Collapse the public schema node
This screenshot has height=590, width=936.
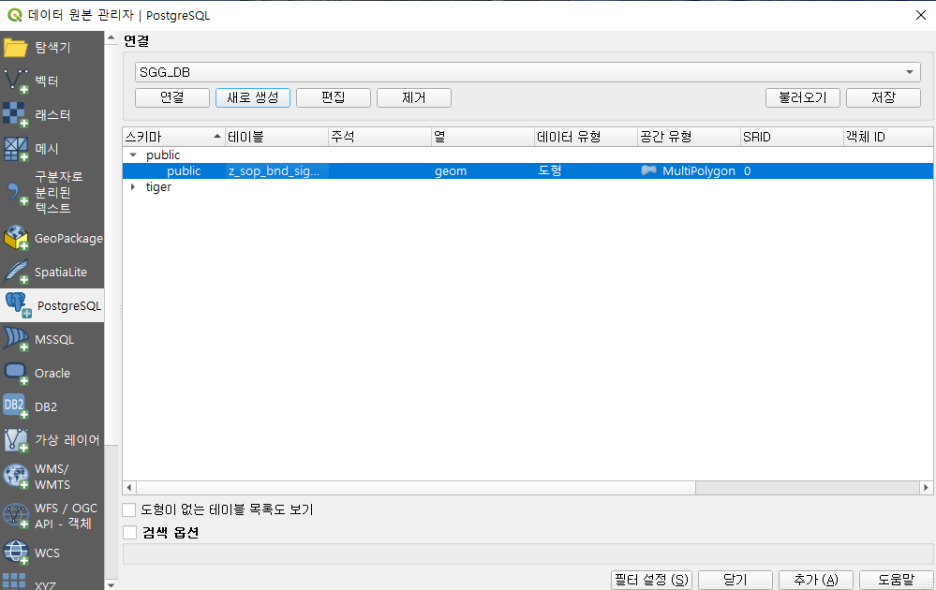coord(133,155)
